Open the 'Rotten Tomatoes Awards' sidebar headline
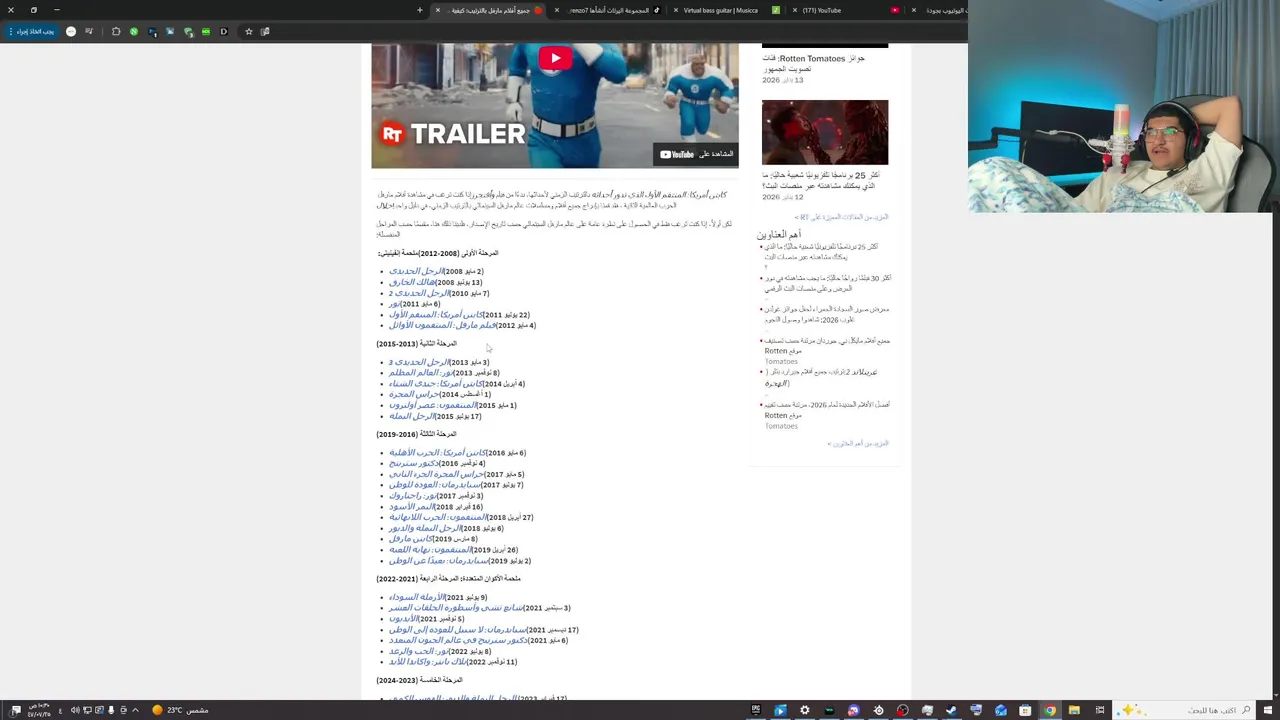The image size is (1280, 720). pos(813,63)
